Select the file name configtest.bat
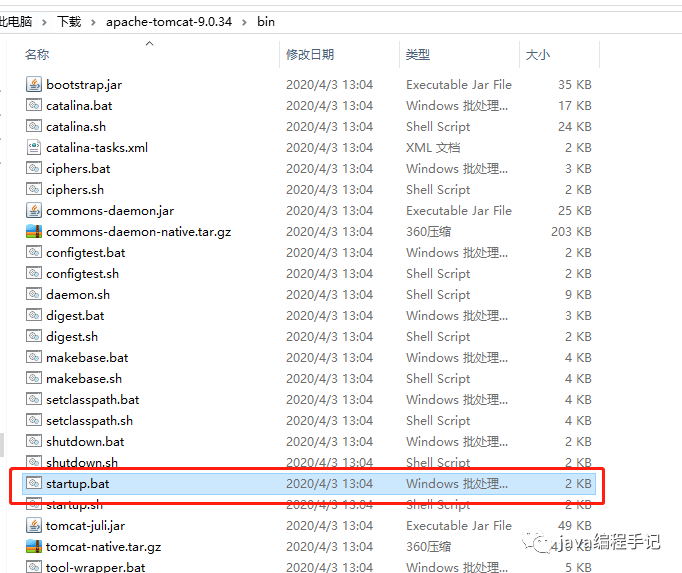682x573 pixels. pos(86,252)
